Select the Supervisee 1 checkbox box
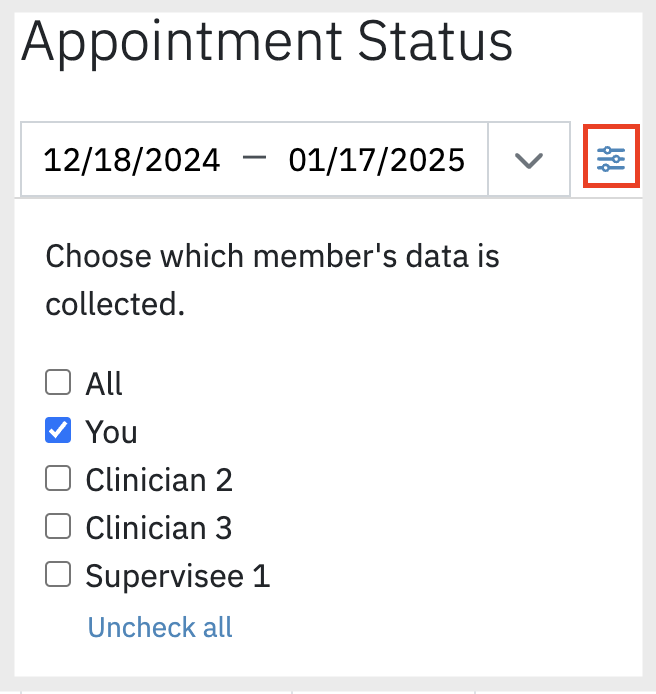Image resolution: width=656 pixels, height=694 pixels. [58, 574]
